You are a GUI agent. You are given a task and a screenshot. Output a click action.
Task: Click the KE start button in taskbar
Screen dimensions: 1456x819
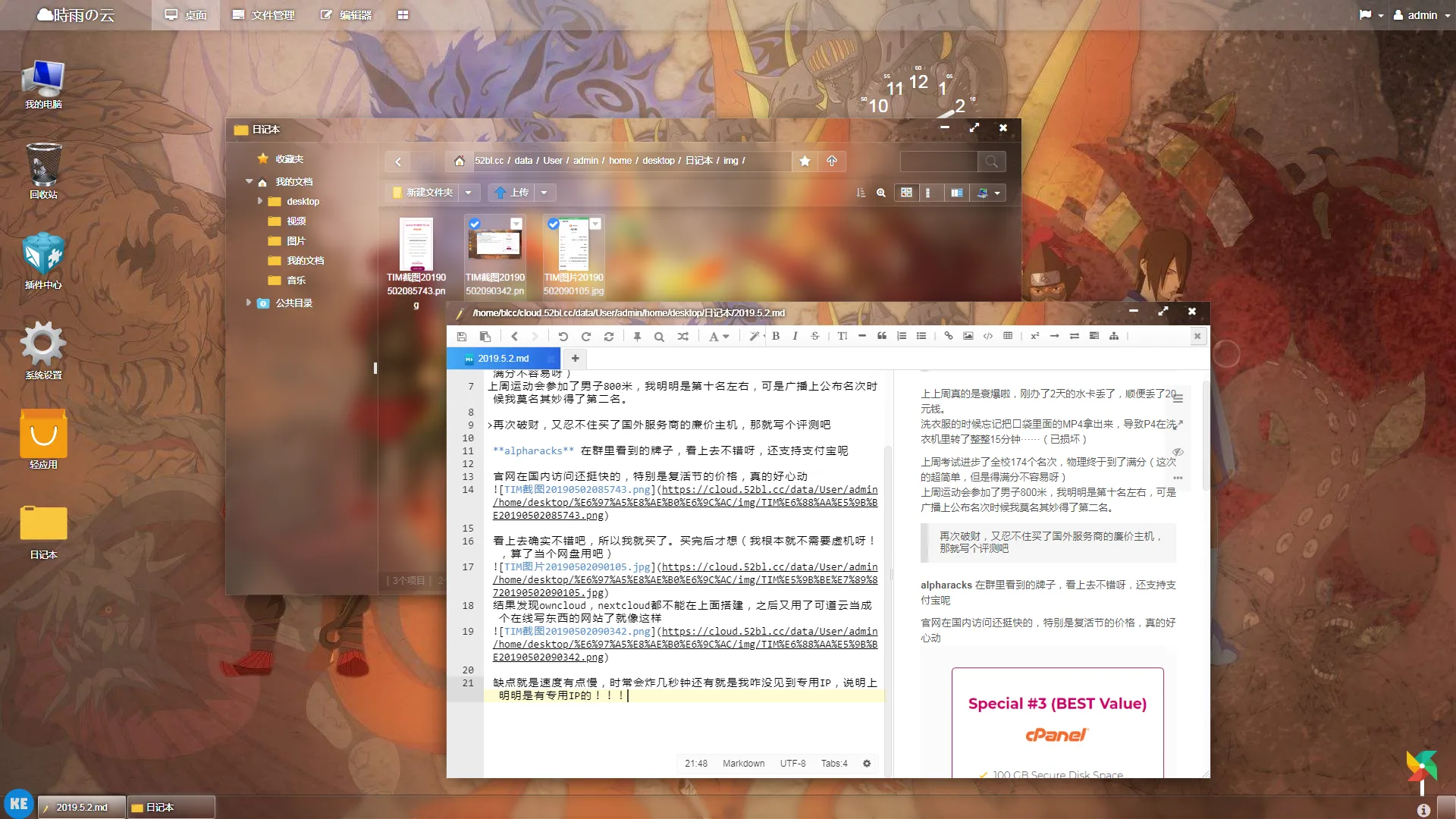[18, 804]
